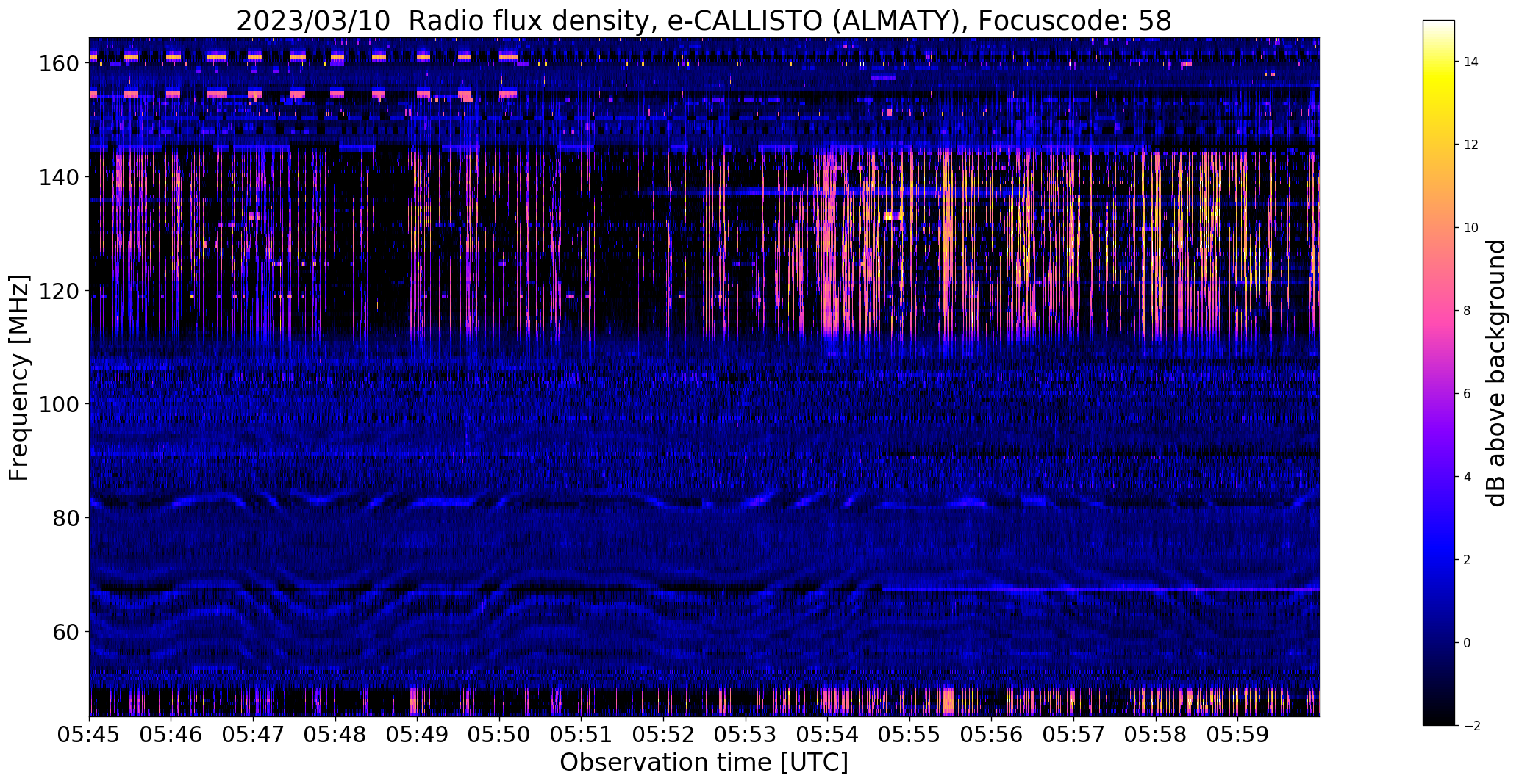Click the 05:55 time tick label

click(909, 734)
